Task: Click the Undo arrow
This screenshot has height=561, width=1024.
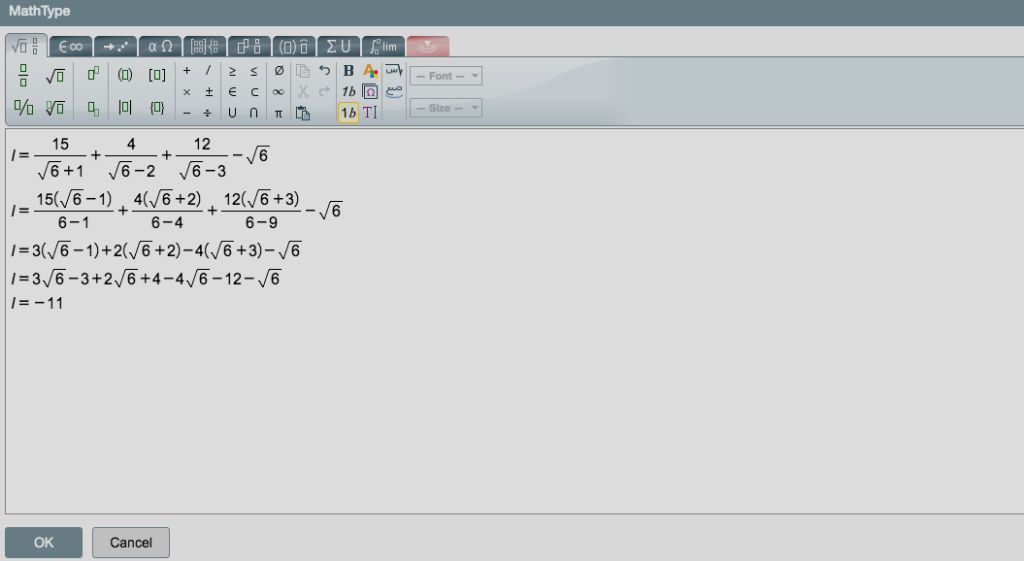Action: [x=325, y=70]
